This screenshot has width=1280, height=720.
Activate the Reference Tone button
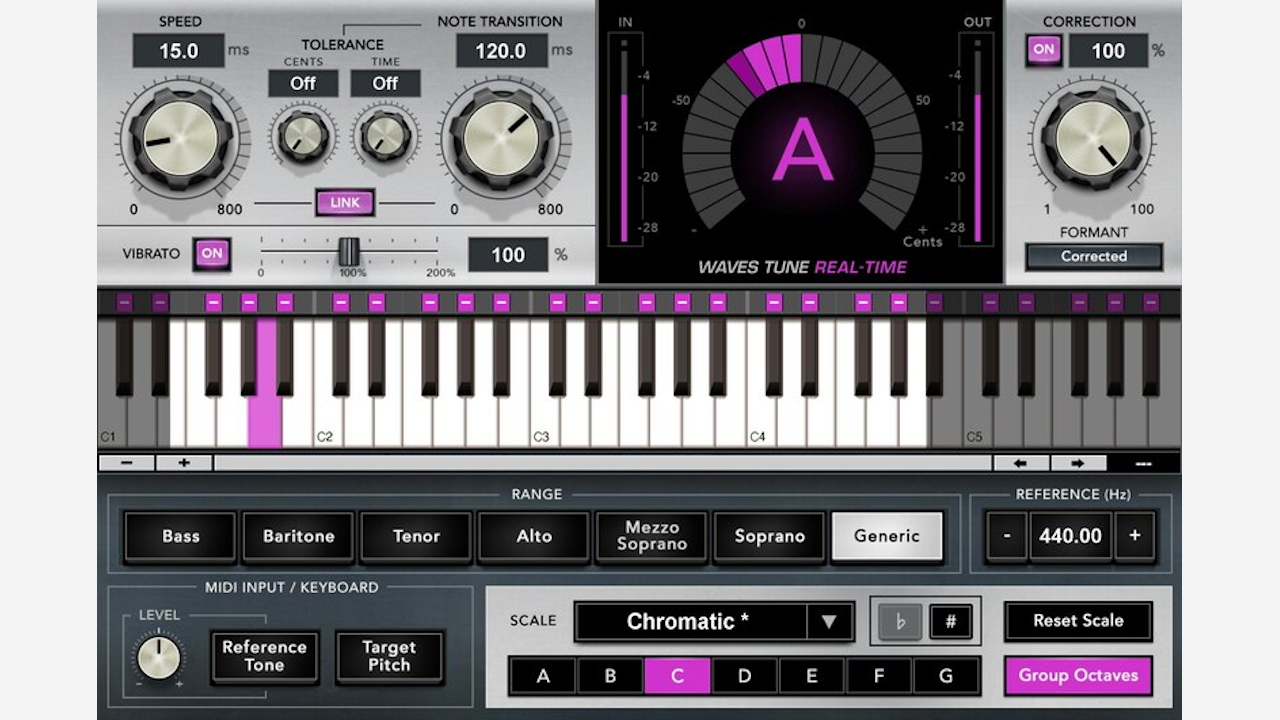point(263,657)
